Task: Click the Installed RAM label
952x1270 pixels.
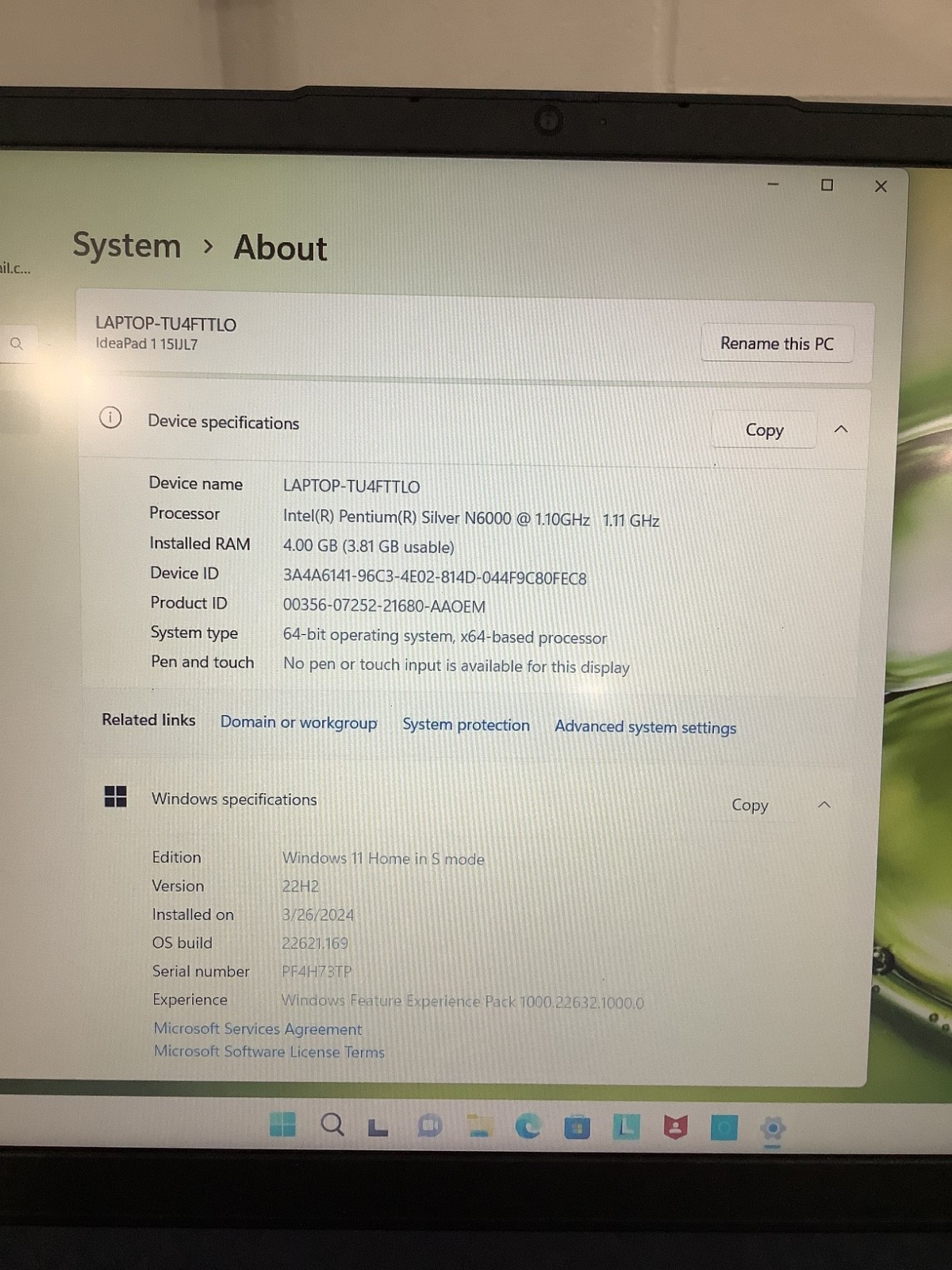Action: tap(200, 544)
